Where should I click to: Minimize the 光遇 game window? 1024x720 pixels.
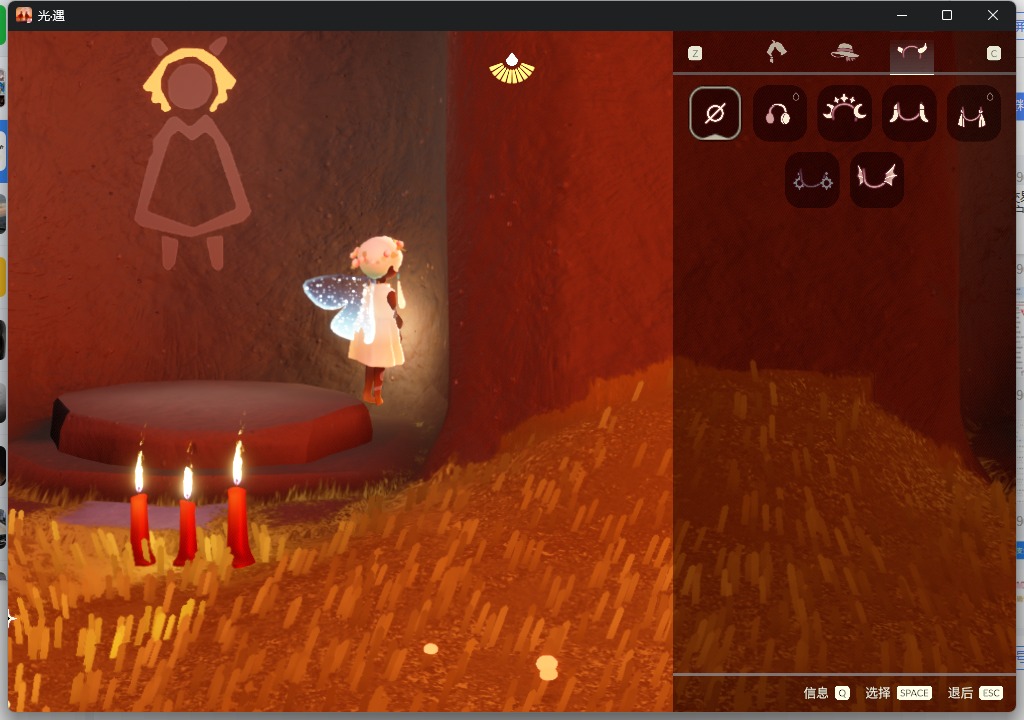click(902, 15)
